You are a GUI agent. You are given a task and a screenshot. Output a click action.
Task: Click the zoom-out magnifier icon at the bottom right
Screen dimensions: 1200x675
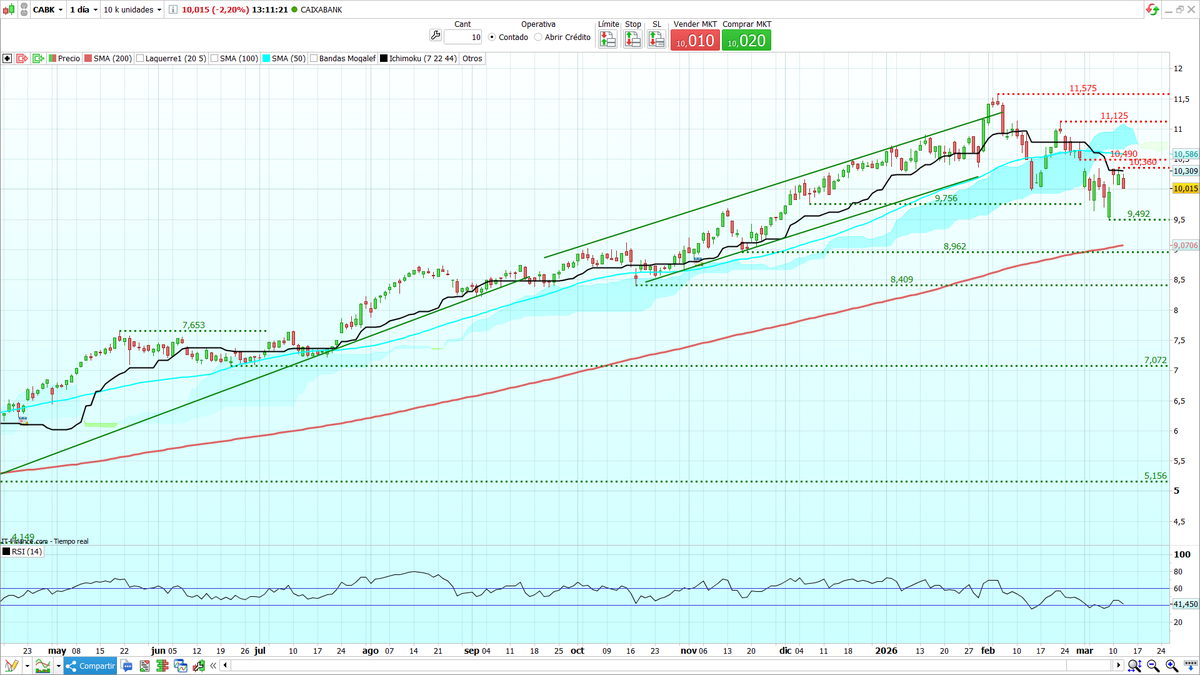(1152, 665)
